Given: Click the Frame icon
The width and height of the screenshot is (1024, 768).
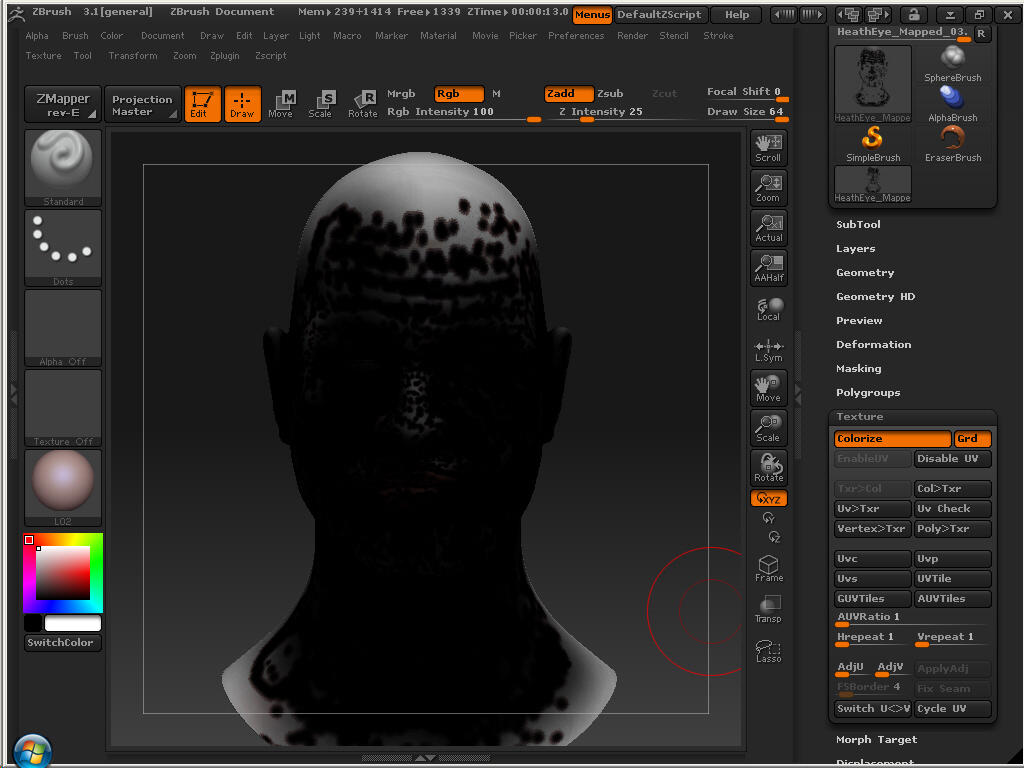Looking at the screenshot, I should [768, 569].
